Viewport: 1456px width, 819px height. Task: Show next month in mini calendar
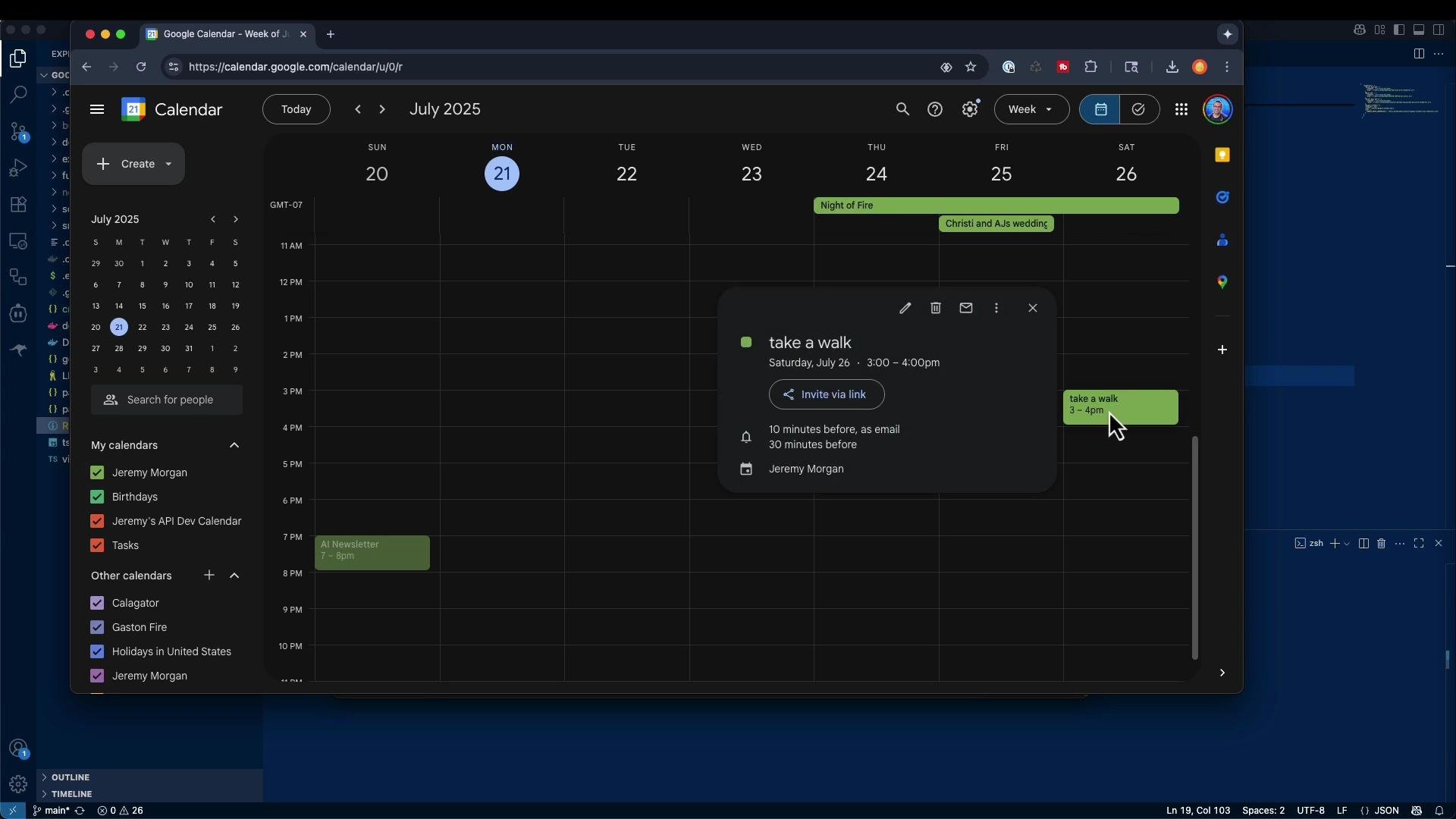pyautogui.click(x=236, y=219)
